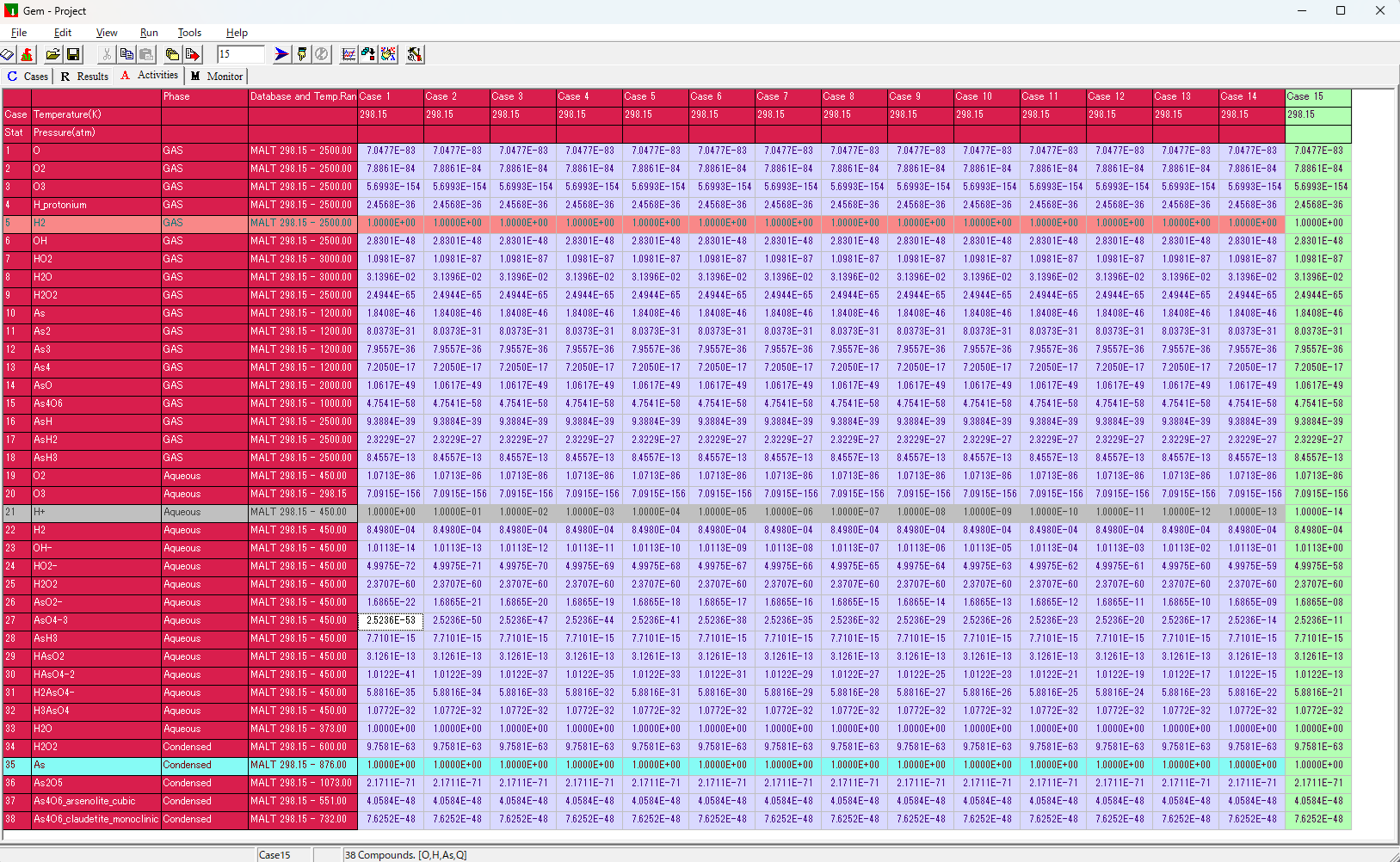Click the hand over scatter plot icon
Viewport: 1400px width, 862px height.
click(389, 54)
